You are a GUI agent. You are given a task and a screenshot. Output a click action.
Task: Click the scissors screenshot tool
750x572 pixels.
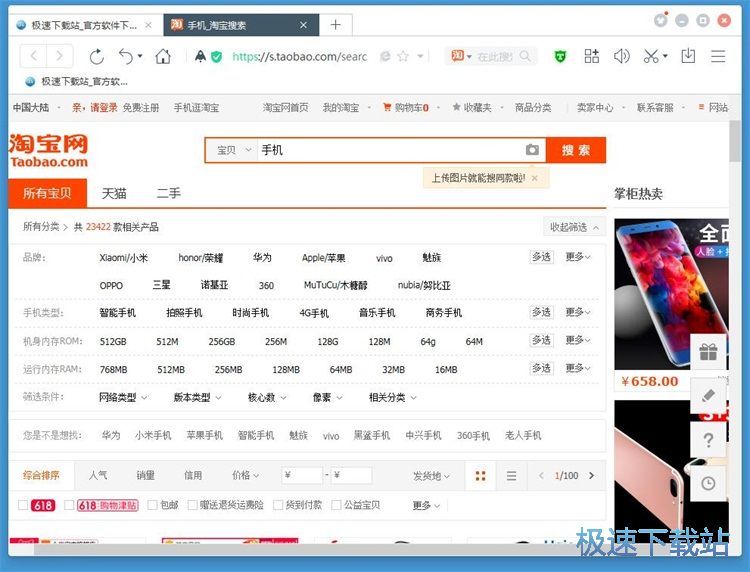click(x=651, y=56)
